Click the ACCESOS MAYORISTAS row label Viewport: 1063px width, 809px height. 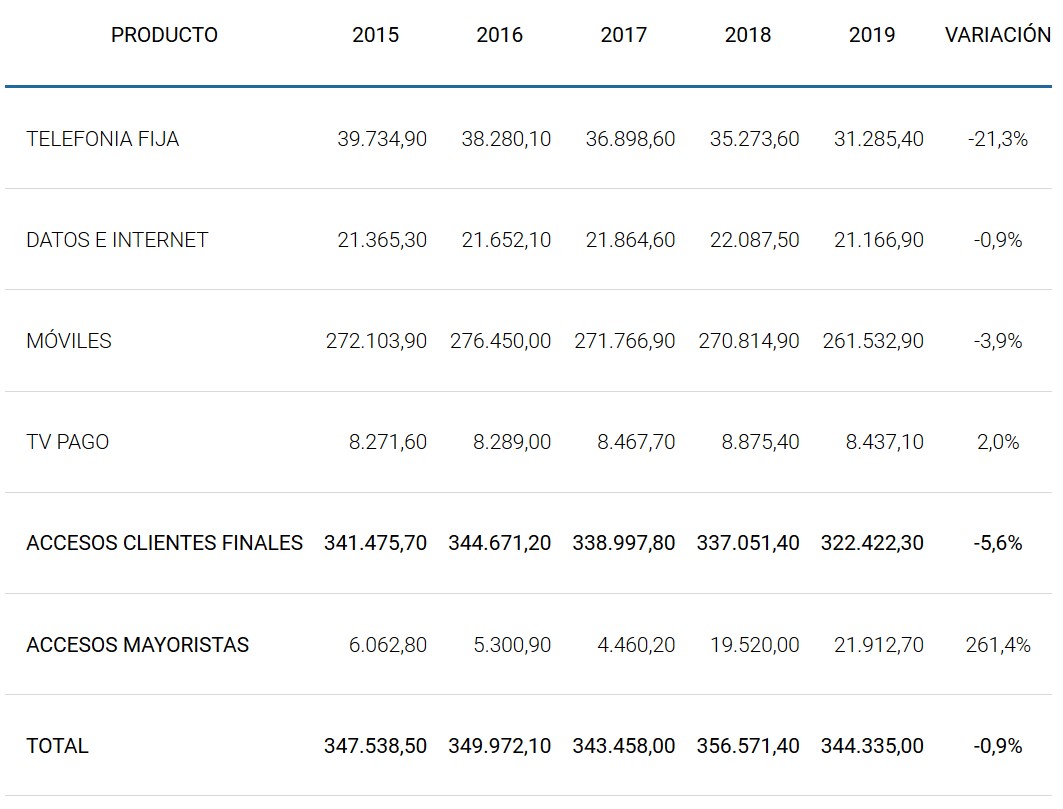point(137,645)
